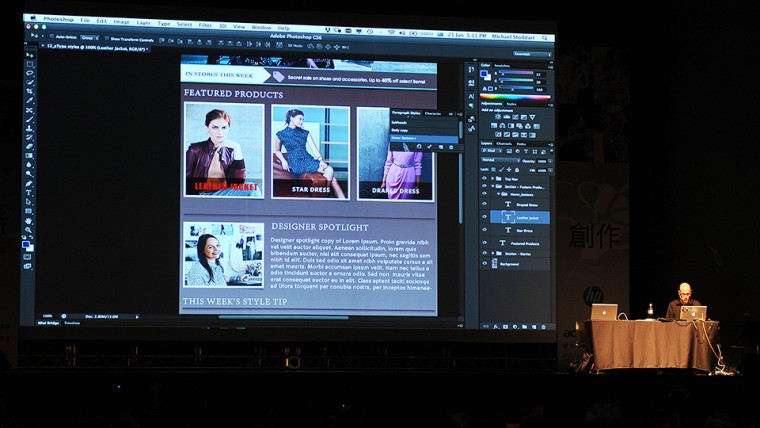Select Body copy paragraph style

(x=424, y=130)
